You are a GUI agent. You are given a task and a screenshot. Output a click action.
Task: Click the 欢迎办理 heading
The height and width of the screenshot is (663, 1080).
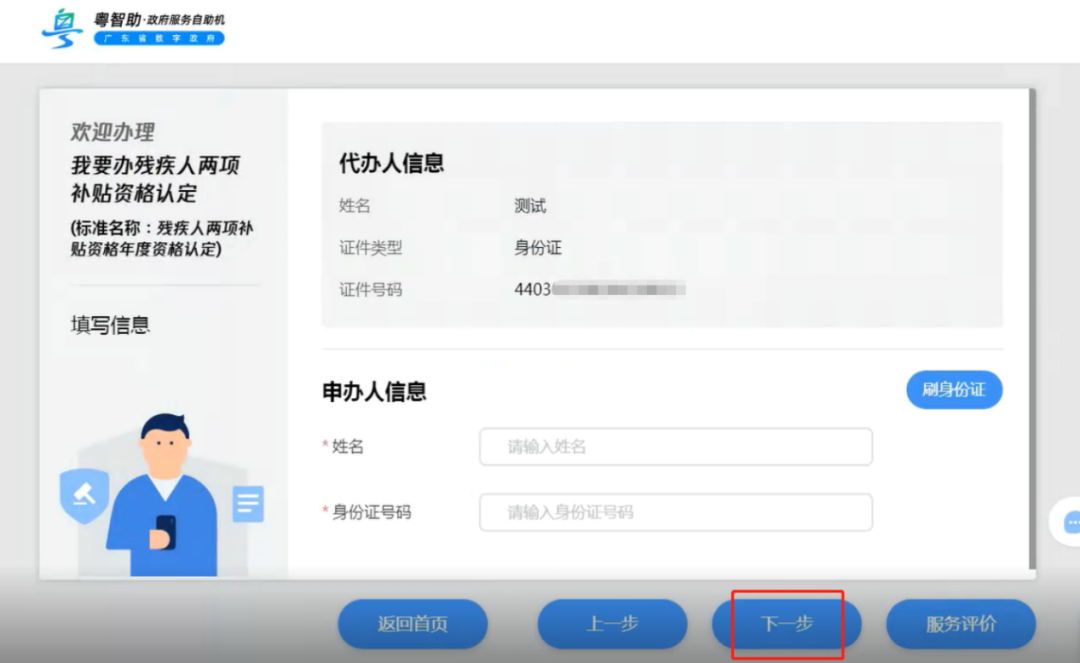pos(113,131)
